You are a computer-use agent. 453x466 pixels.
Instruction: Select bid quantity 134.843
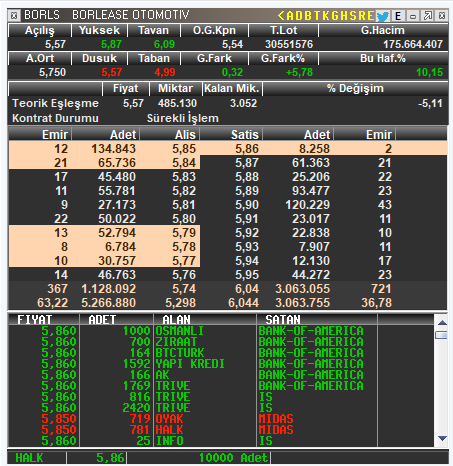[113, 149]
